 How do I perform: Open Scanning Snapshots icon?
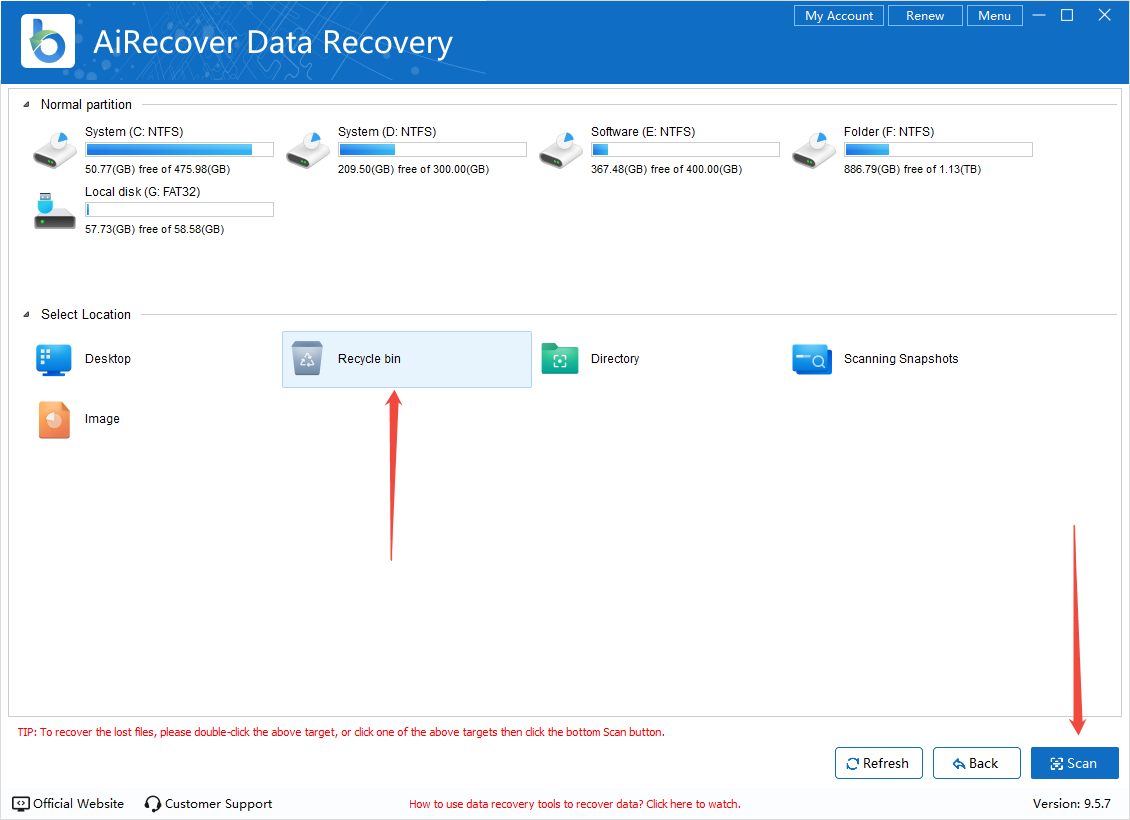[x=812, y=360]
